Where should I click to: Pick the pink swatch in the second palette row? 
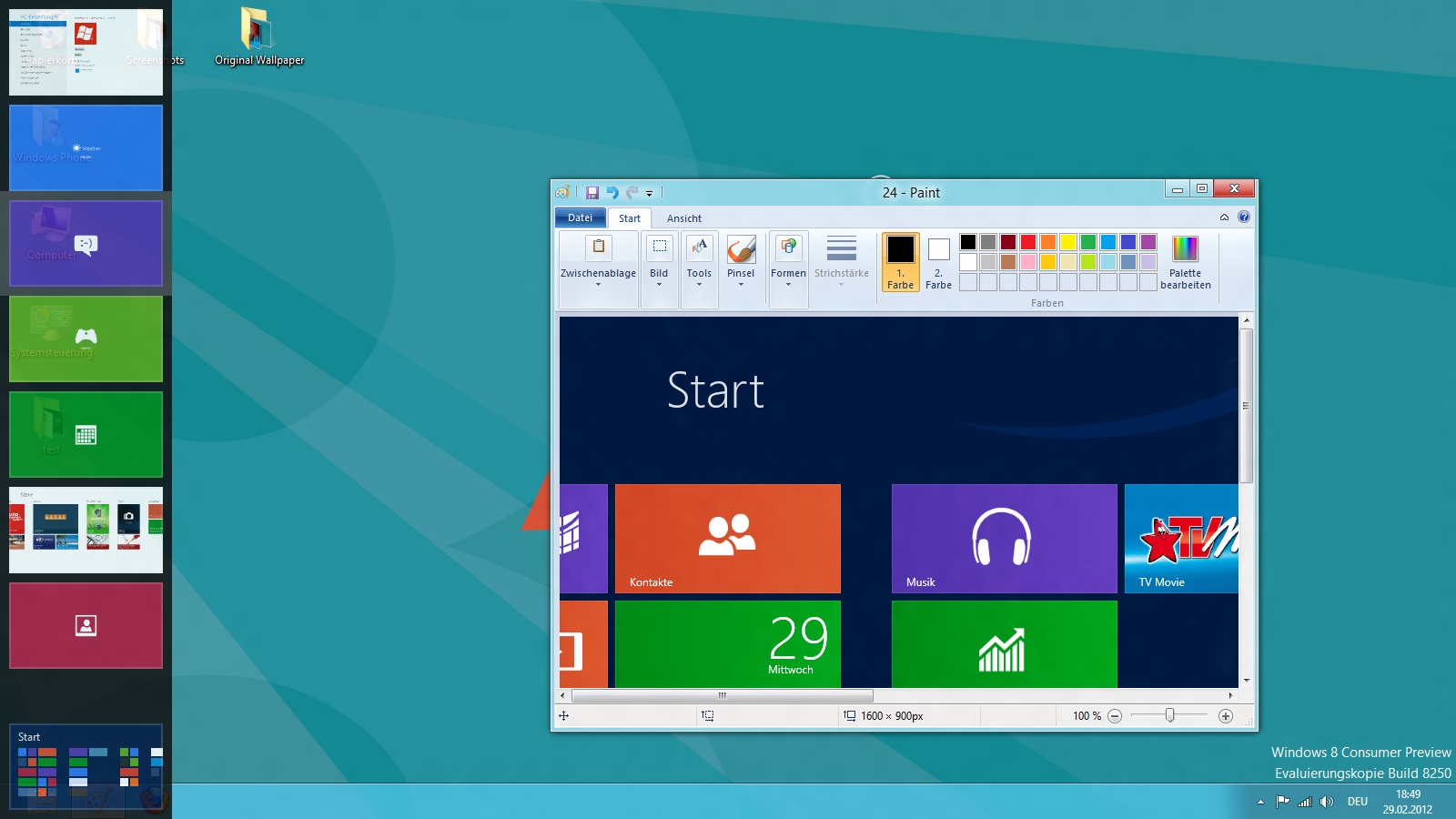point(1028,262)
